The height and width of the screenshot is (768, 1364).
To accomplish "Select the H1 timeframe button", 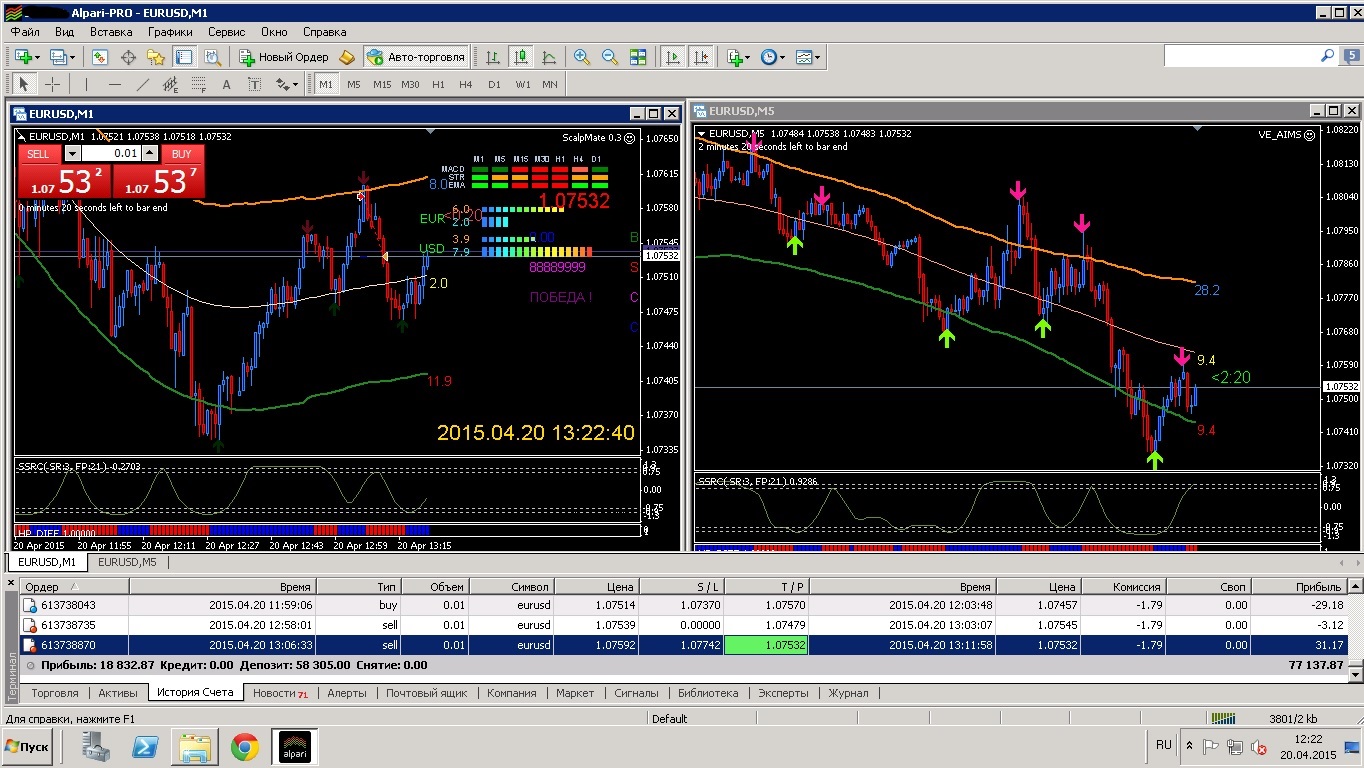I will click(x=438, y=85).
